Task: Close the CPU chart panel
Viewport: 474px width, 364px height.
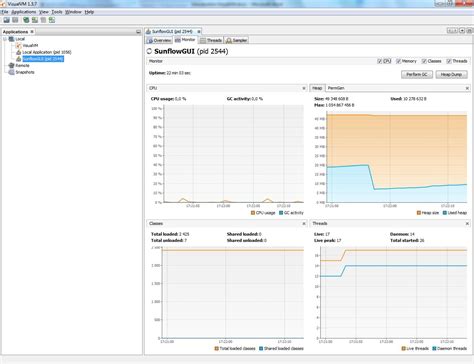Action: pyautogui.click(x=304, y=88)
